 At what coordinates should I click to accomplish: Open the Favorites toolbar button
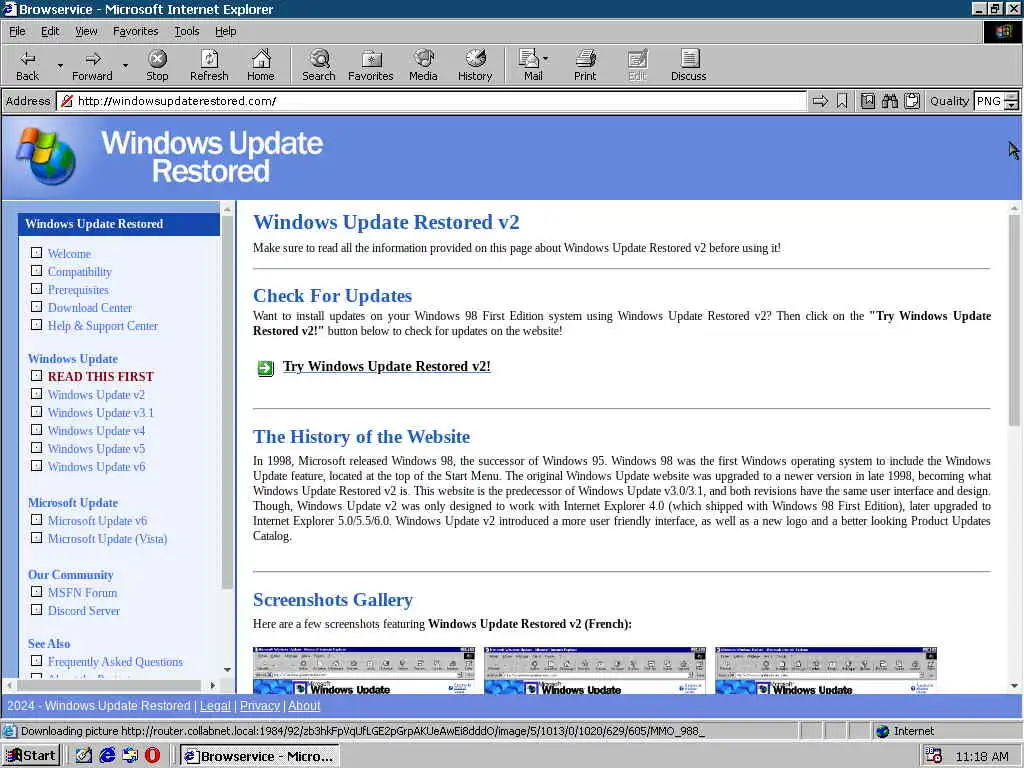tap(371, 65)
